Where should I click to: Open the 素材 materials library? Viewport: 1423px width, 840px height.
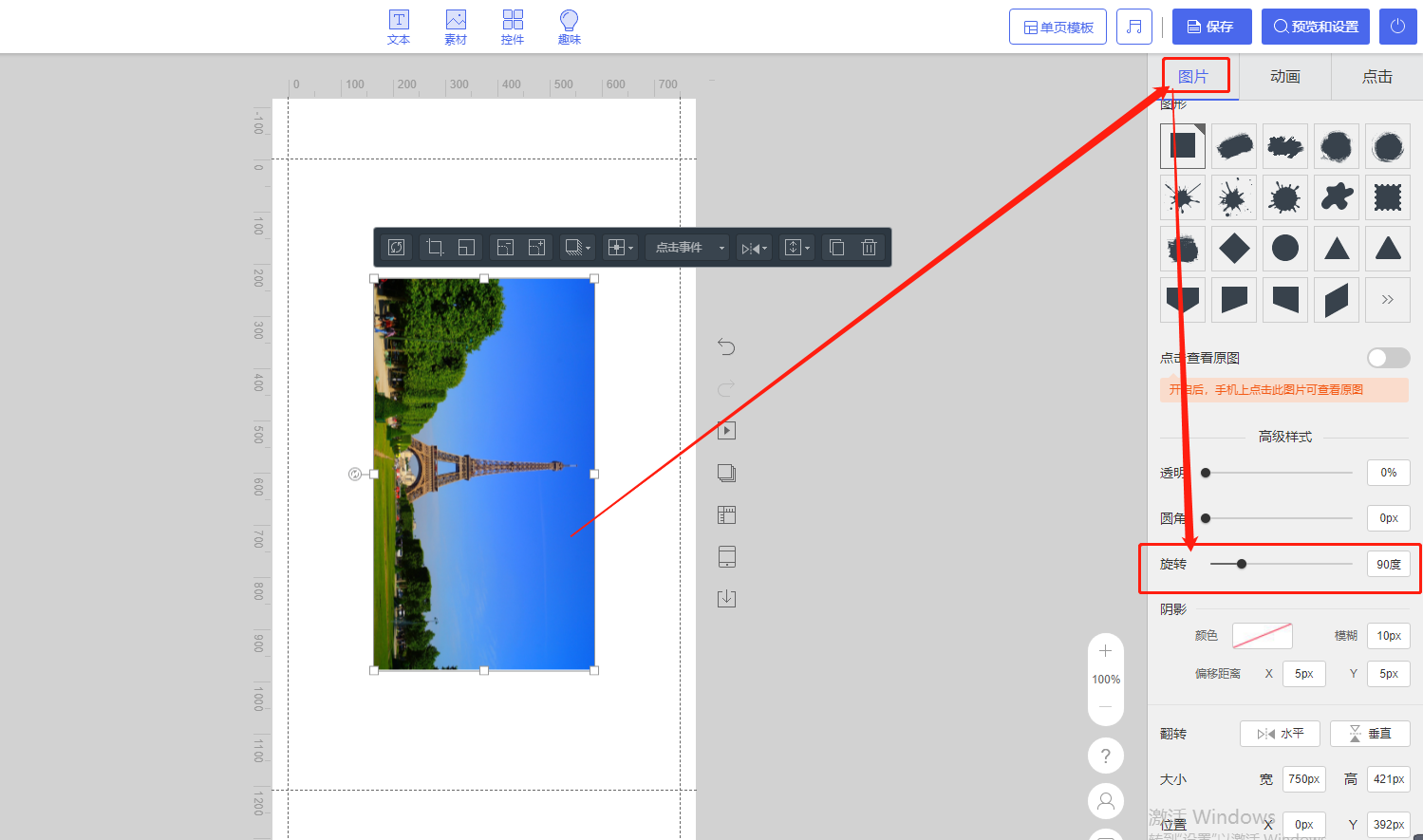[456, 28]
